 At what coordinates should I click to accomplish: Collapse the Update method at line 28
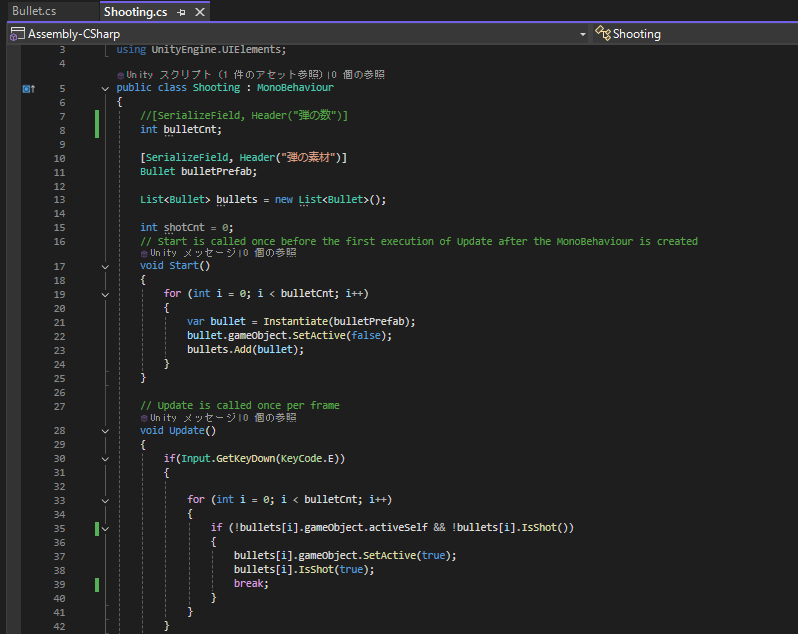105,431
